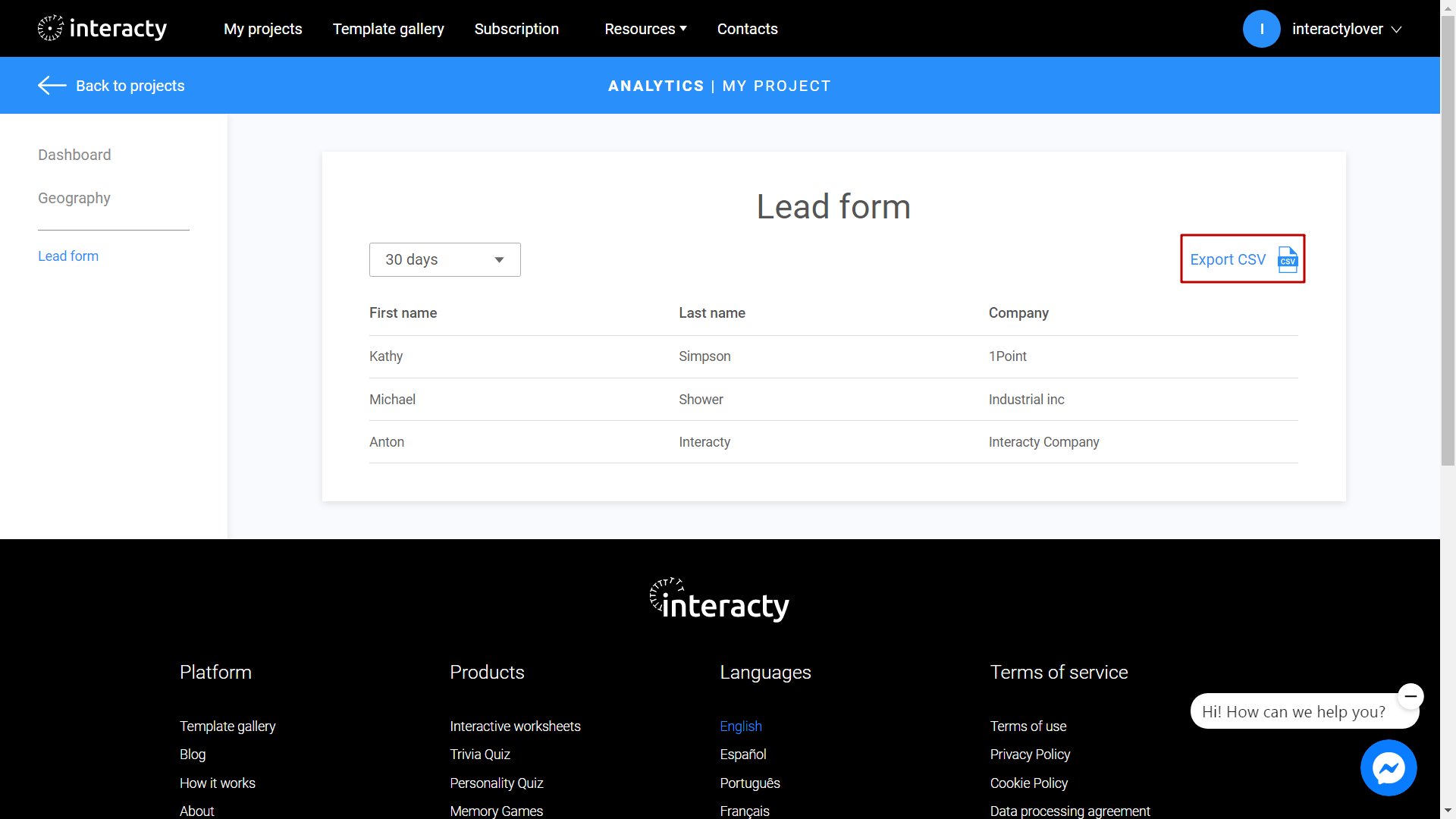
Task: Click the Export CSV link
Action: point(1227,259)
